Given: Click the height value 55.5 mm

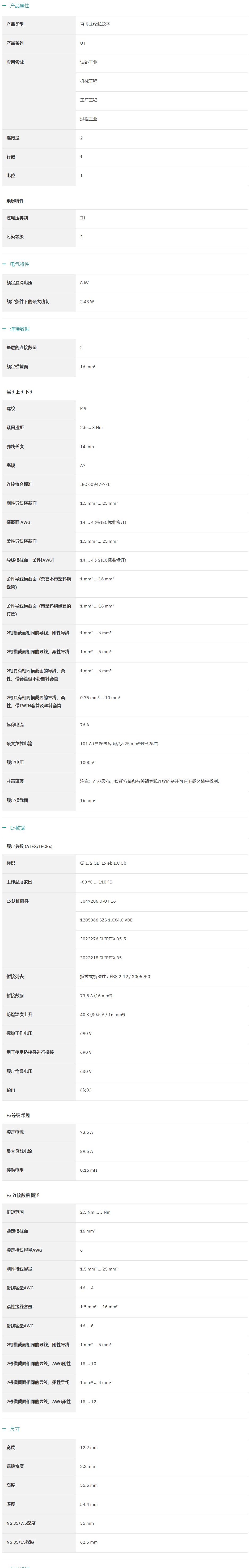Looking at the screenshot, I should (89, 1485).
